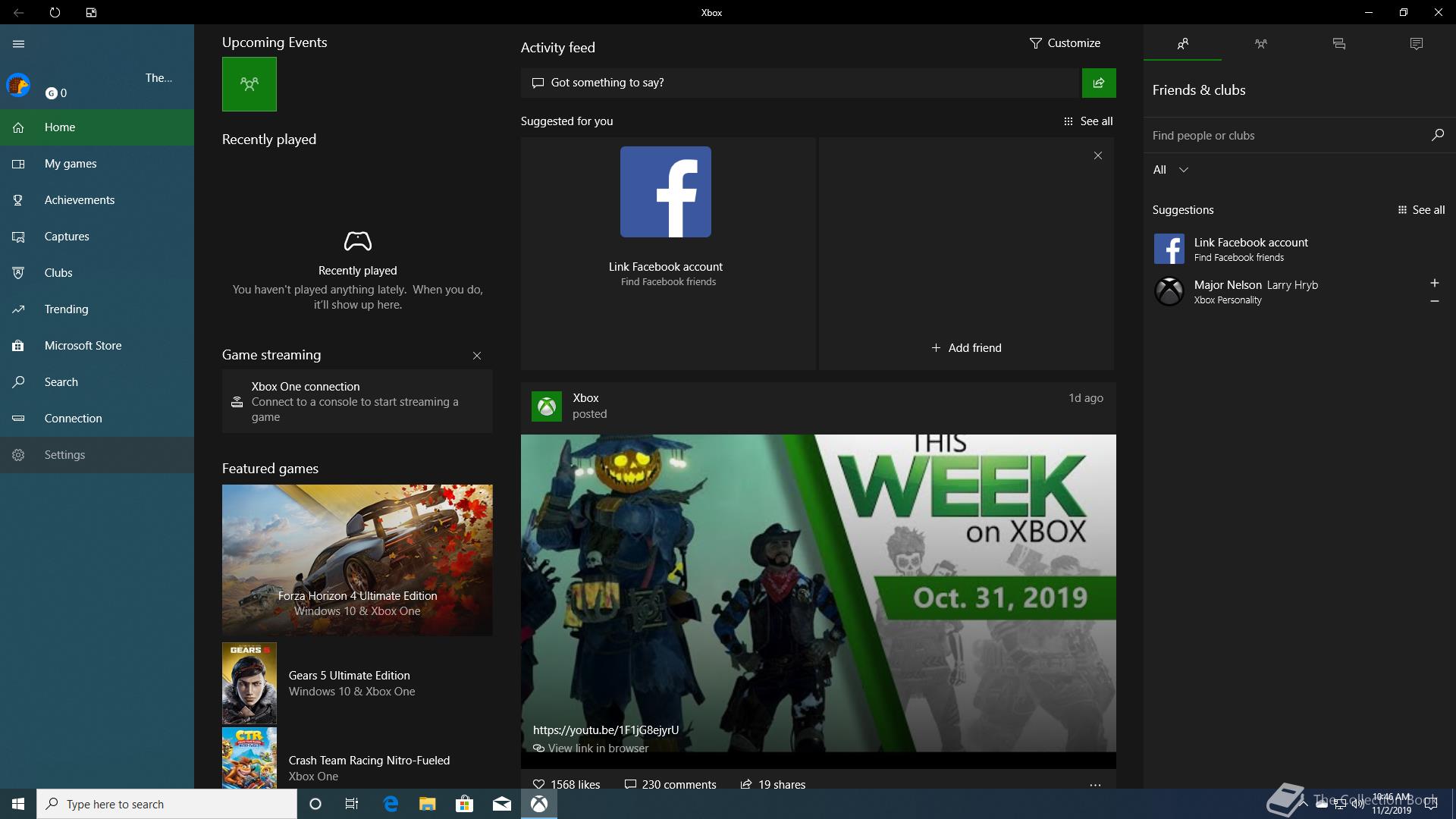
Task: Open Search in sidebar
Action: pos(97,382)
